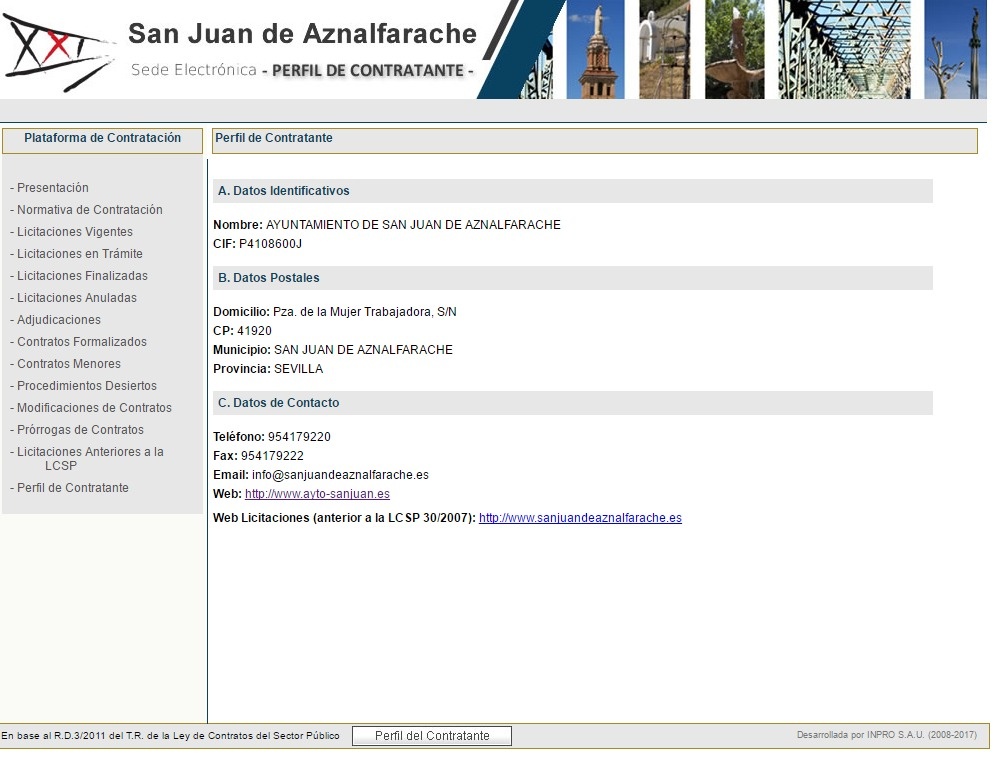
Task: Open Modificaciones de Contratos
Action: click(94, 408)
